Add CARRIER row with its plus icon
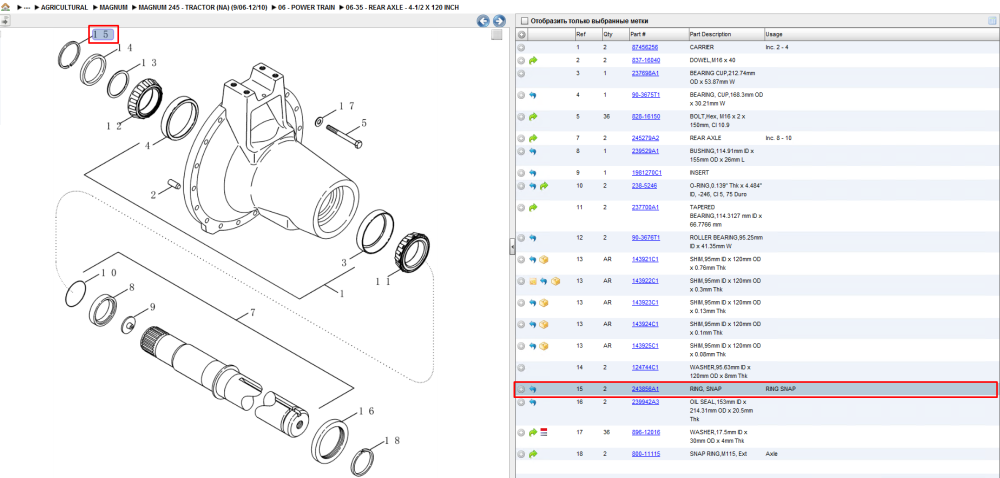 pos(521,47)
